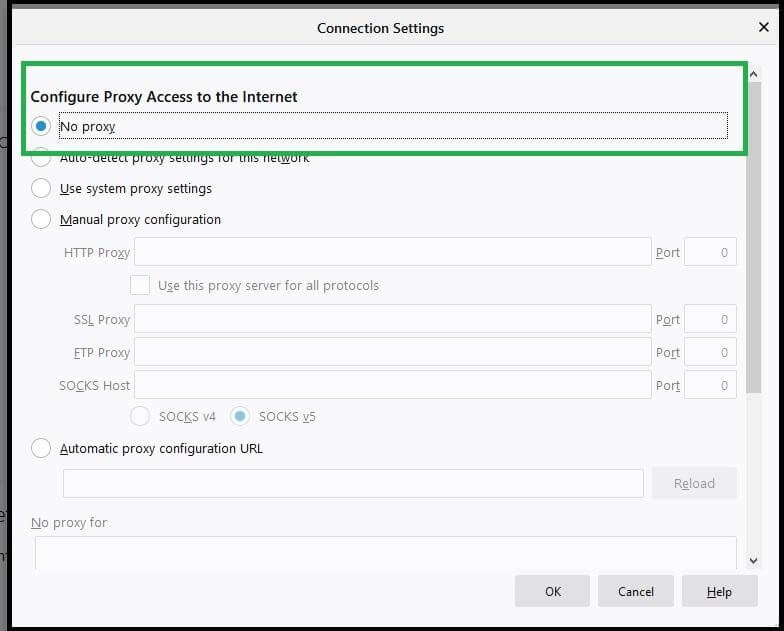784x631 pixels.
Task: Click the Configure Proxy Access heading text
Action: click(164, 96)
